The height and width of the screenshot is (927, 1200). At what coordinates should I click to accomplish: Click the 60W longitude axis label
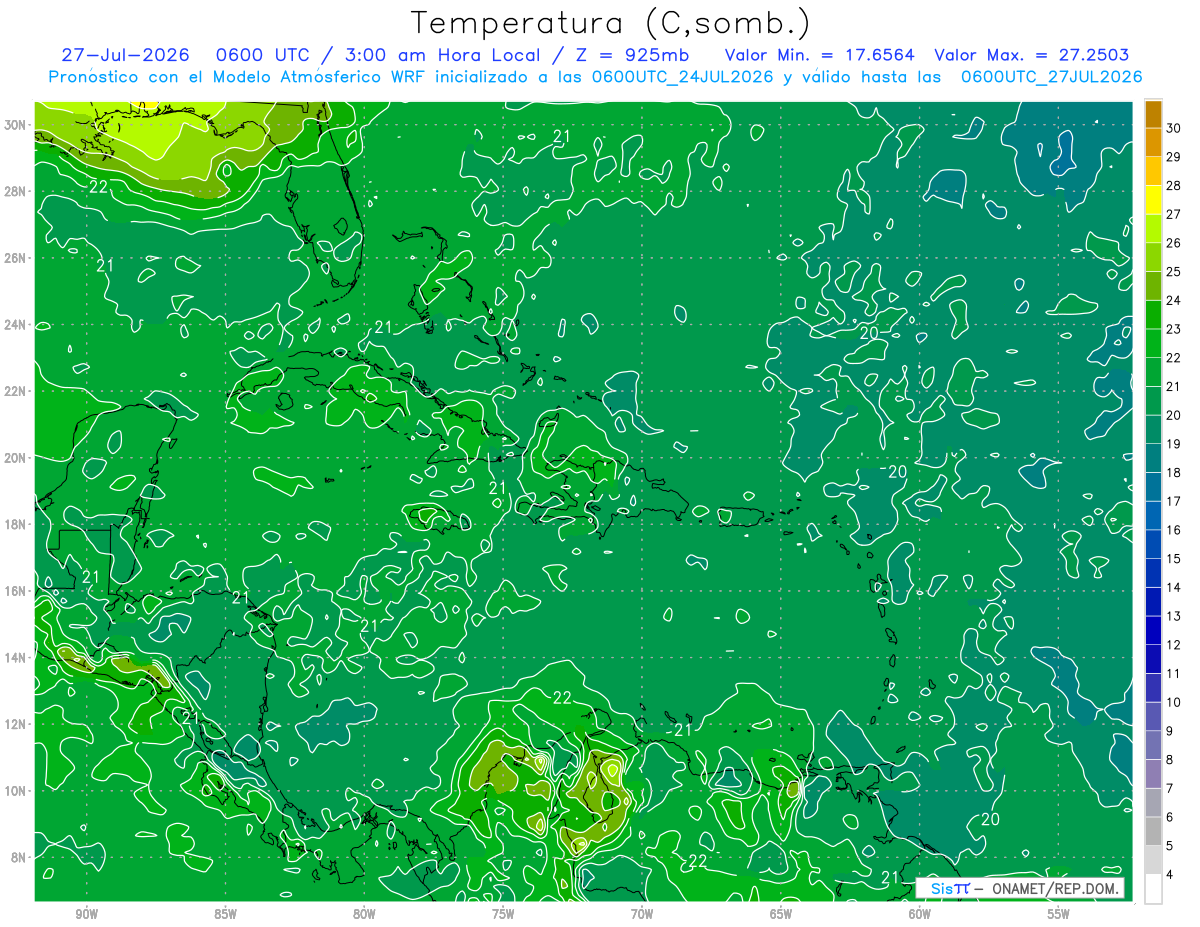(920, 914)
